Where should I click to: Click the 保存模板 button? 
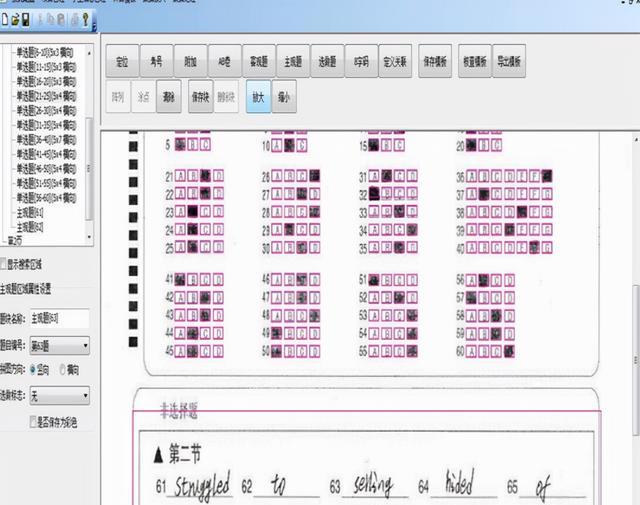(x=435, y=61)
